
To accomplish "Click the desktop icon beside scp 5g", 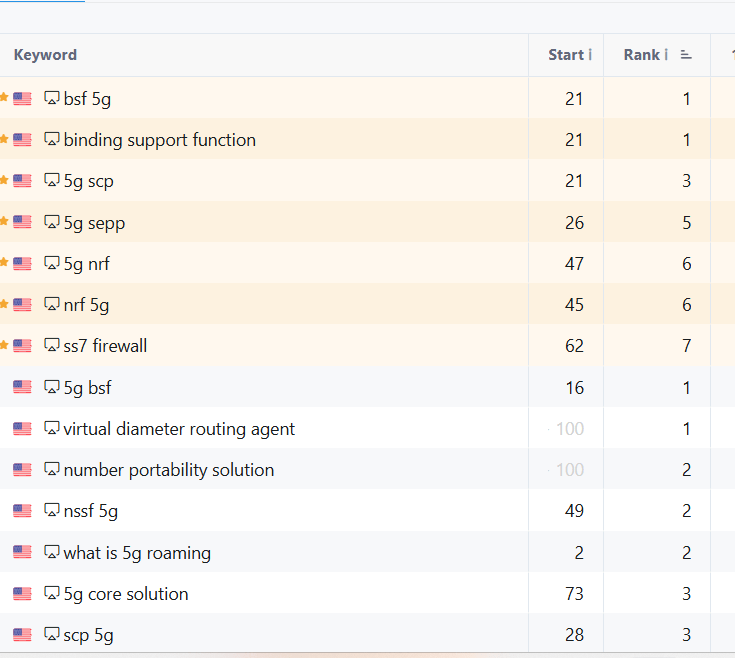I will tap(52, 635).
